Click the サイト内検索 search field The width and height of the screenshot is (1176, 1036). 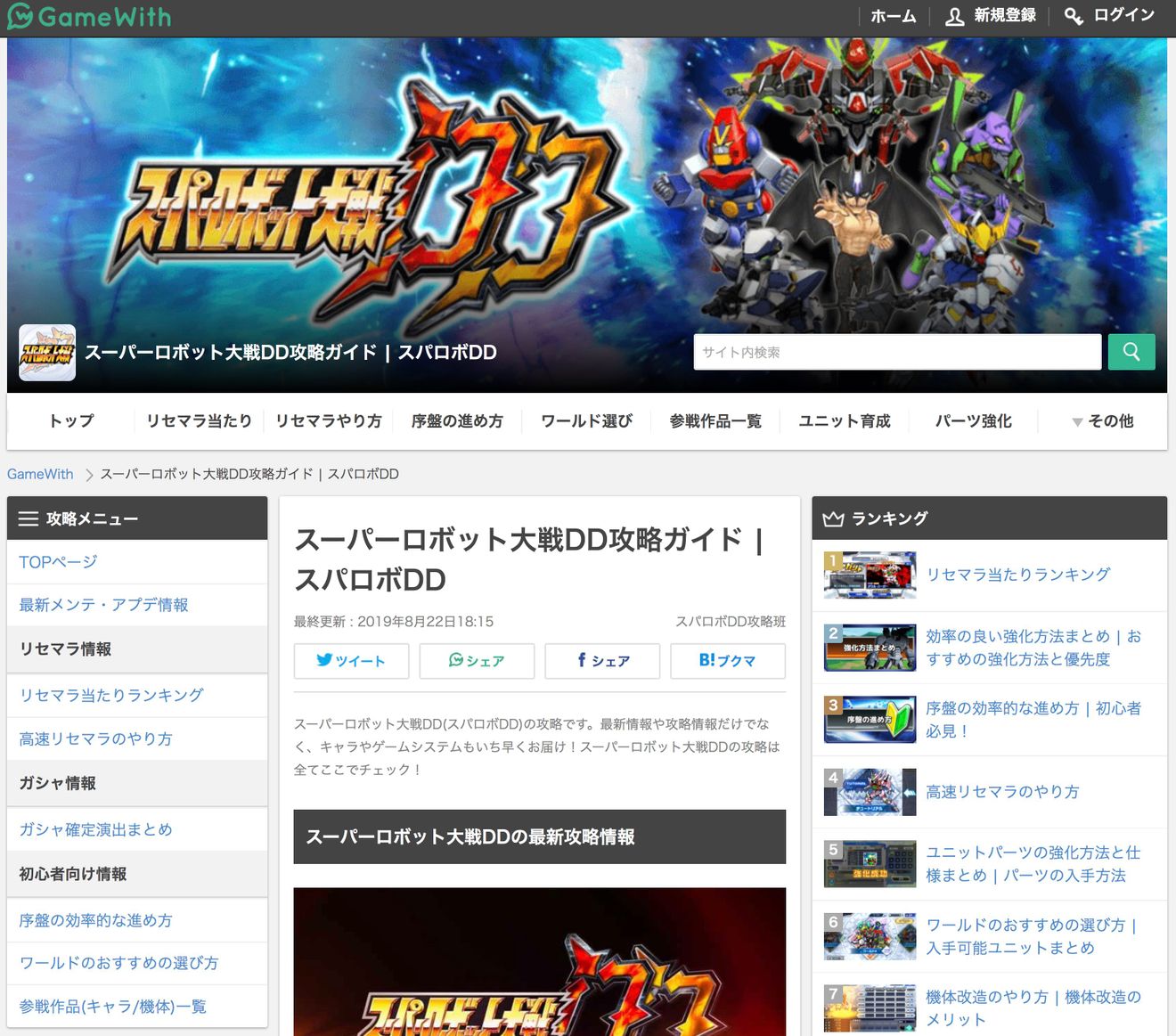pos(897,352)
